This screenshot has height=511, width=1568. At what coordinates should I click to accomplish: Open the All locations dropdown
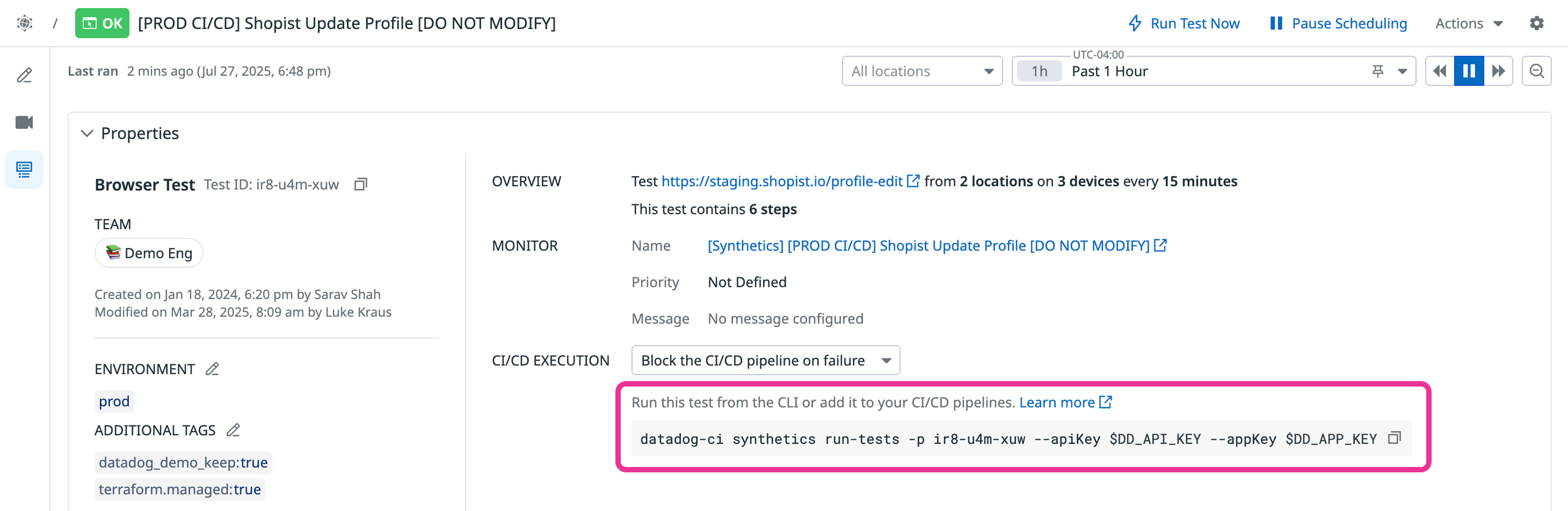point(921,71)
